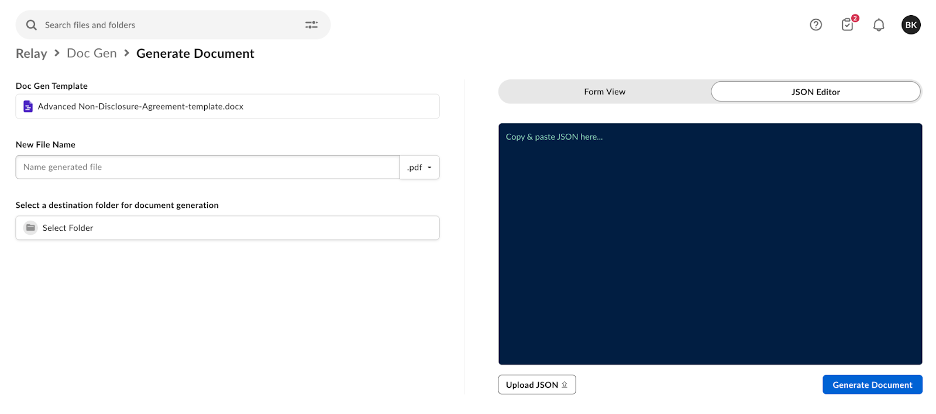Click the folder icon in Select Folder
The image size is (936, 414).
click(31, 228)
